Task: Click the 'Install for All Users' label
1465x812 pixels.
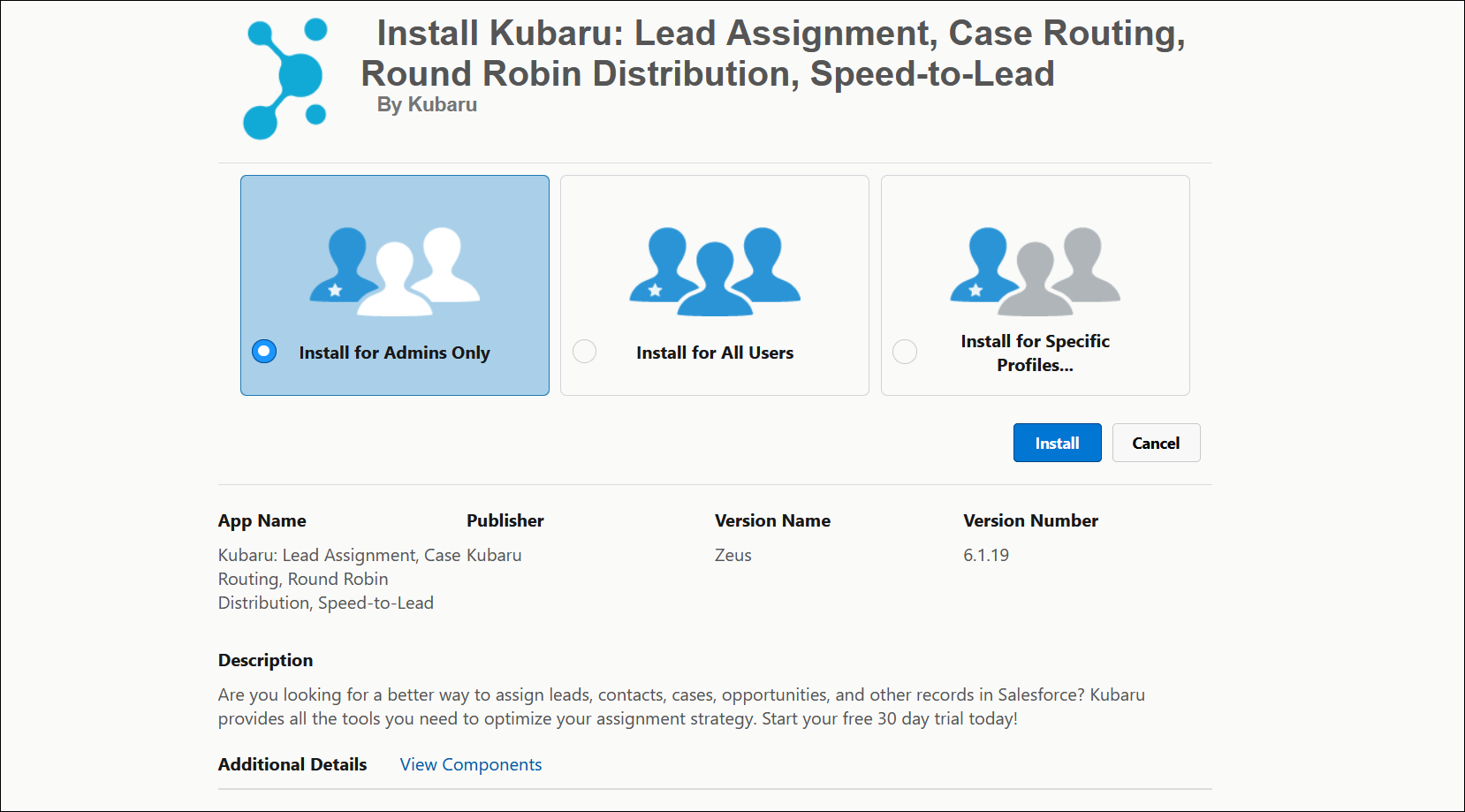Action: [715, 353]
